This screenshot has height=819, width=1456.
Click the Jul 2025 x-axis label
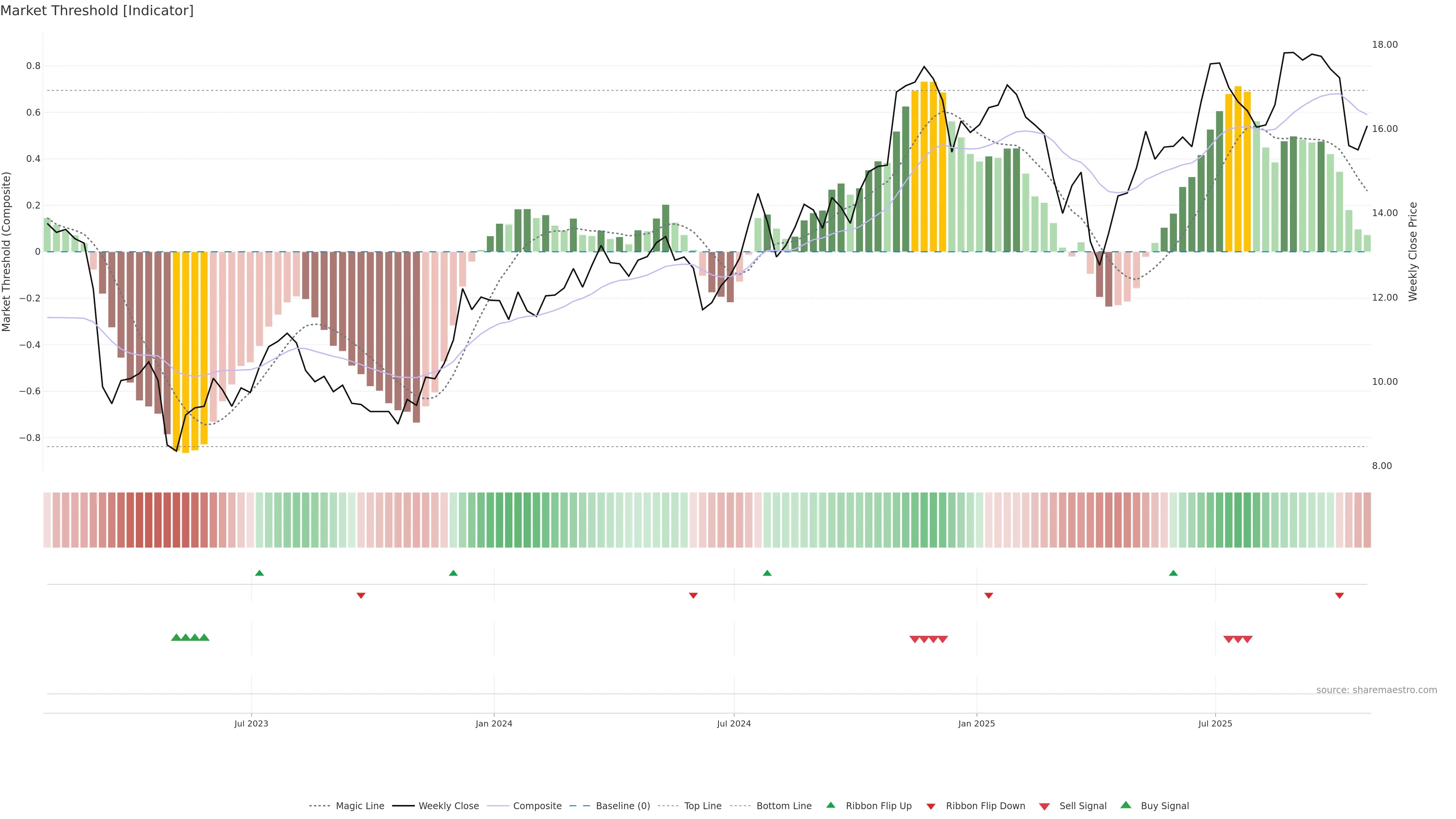point(1214,723)
